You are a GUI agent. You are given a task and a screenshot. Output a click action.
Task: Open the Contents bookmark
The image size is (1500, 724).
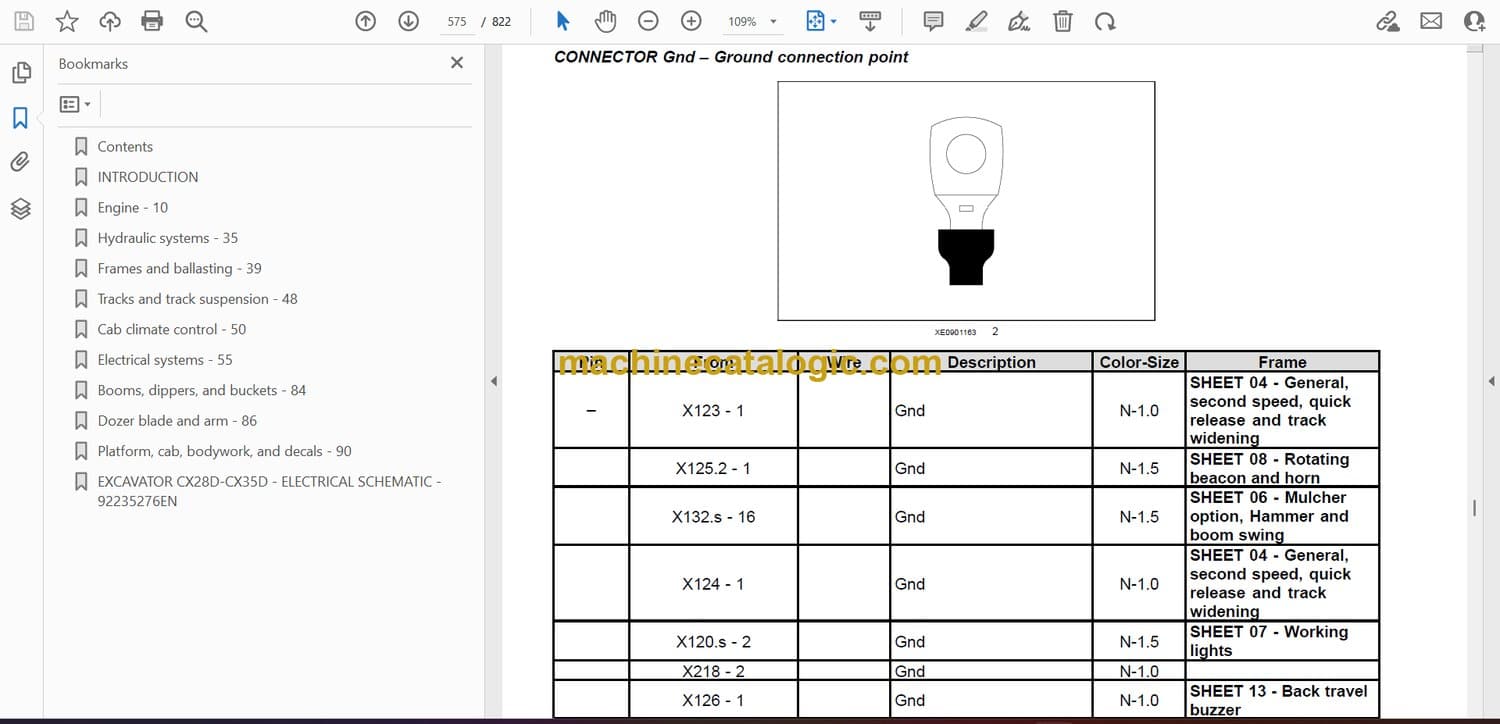pyautogui.click(x=125, y=146)
